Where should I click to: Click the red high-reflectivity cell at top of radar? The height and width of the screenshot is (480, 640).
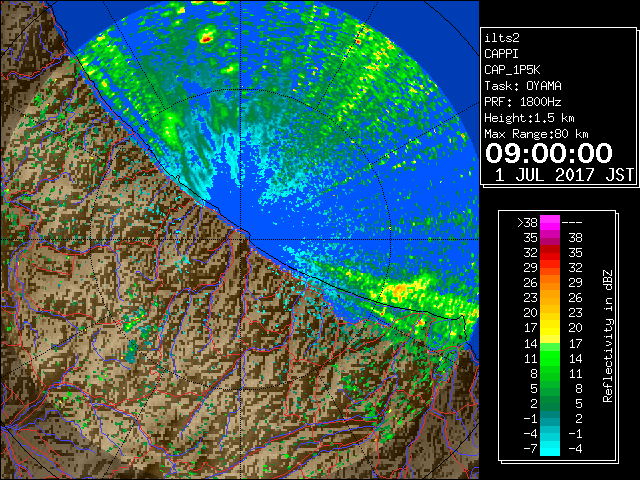tap(206, 39)
